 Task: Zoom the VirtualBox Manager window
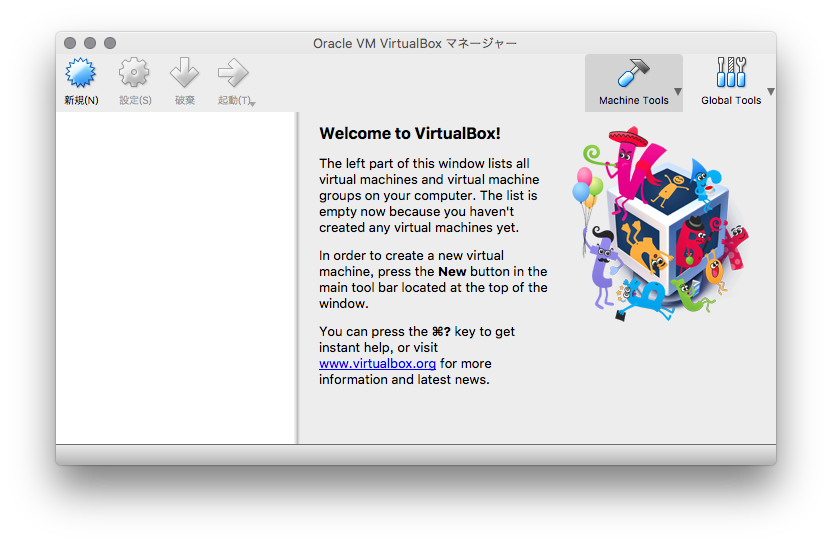(x=110, y=43)
